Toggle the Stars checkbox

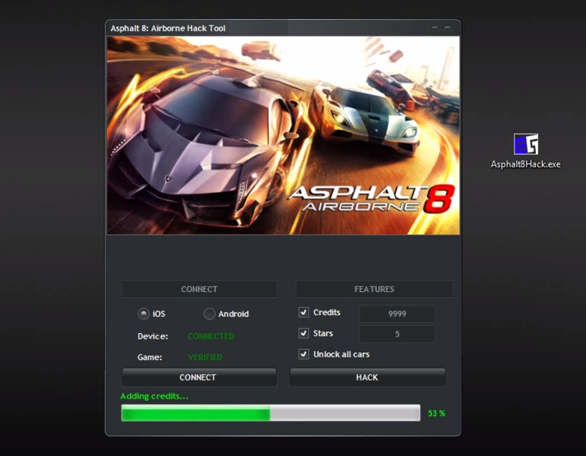point(303,333)
